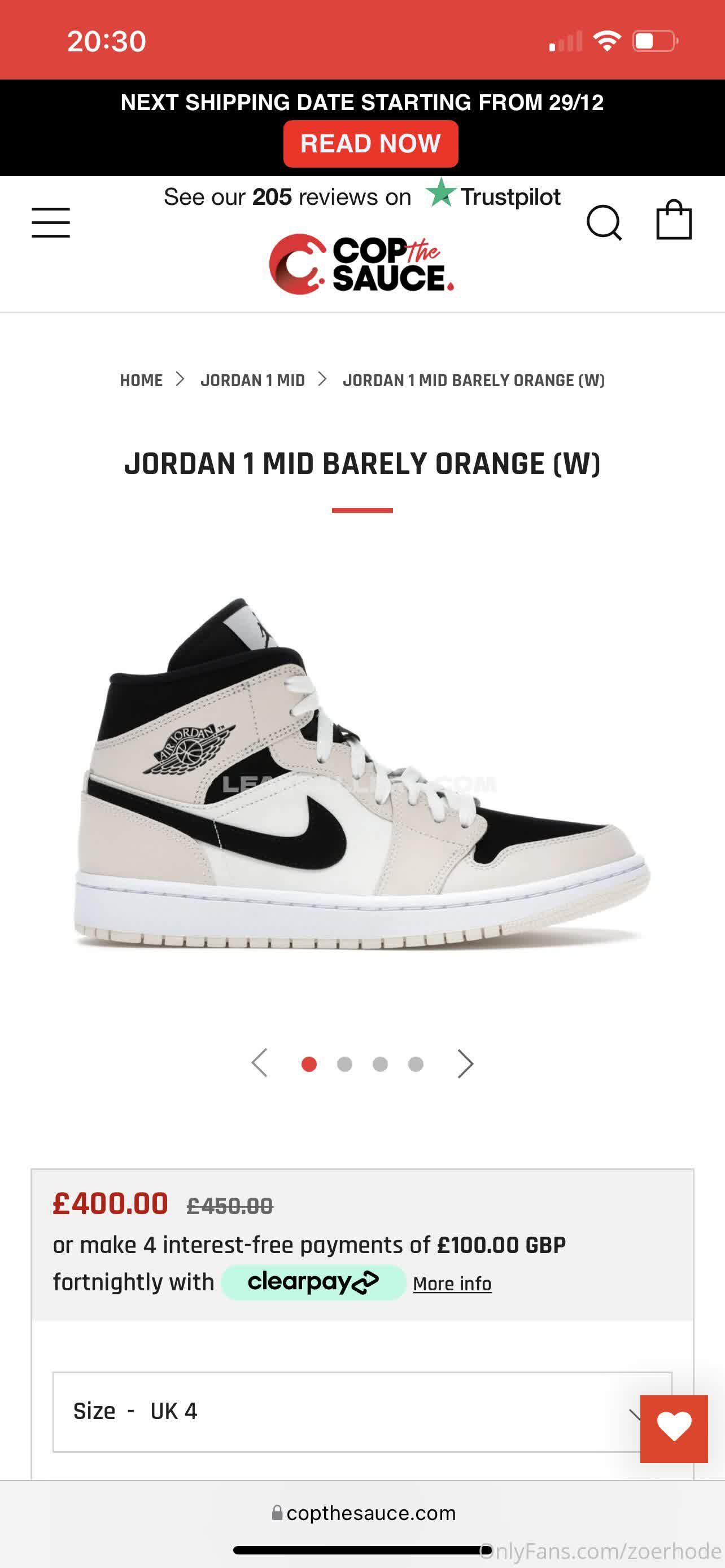The image size is (725, 1568).
Task: Open Clearpay More info link
Action: [x=452, y=1283]
